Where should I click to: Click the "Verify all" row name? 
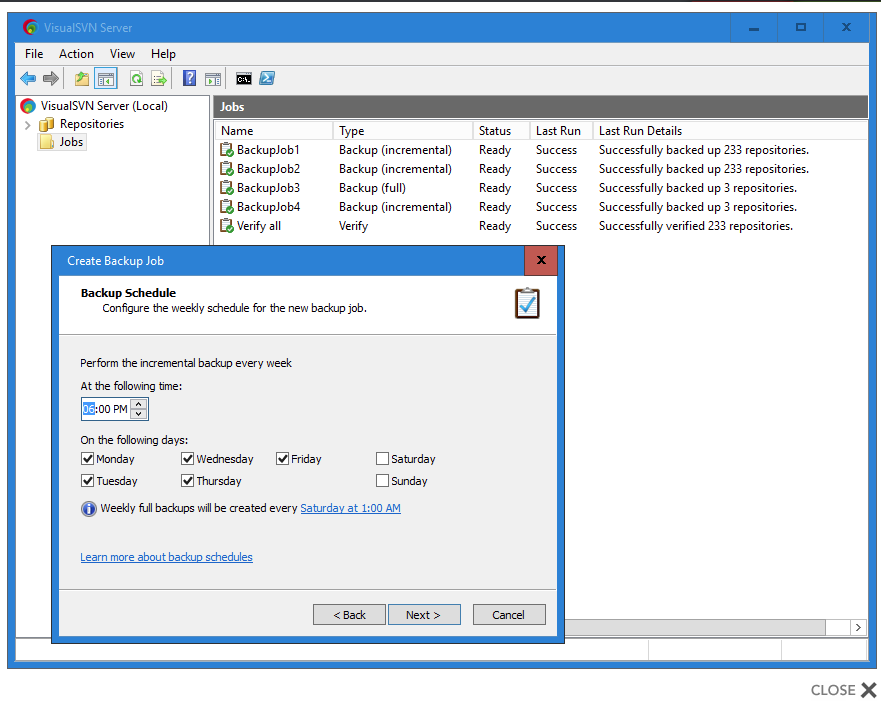point(259,226)
